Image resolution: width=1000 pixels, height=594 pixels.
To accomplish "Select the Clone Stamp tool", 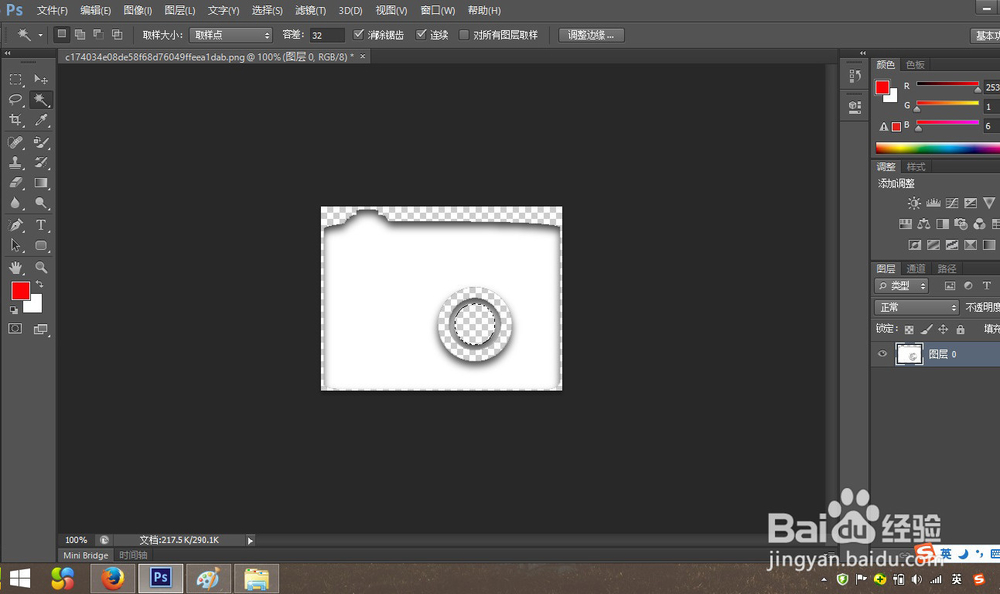I will [16, 162].
